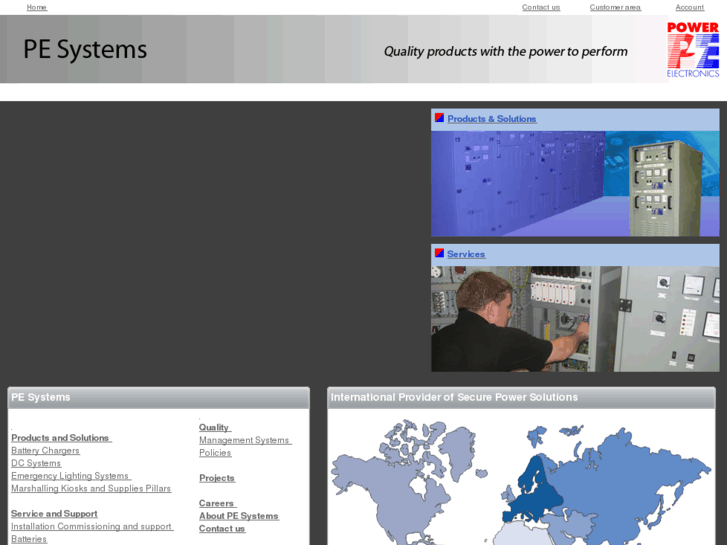The width and height of the screenshot is (727, 545).
Task: Open the Quality link
Action: point(215,427)
